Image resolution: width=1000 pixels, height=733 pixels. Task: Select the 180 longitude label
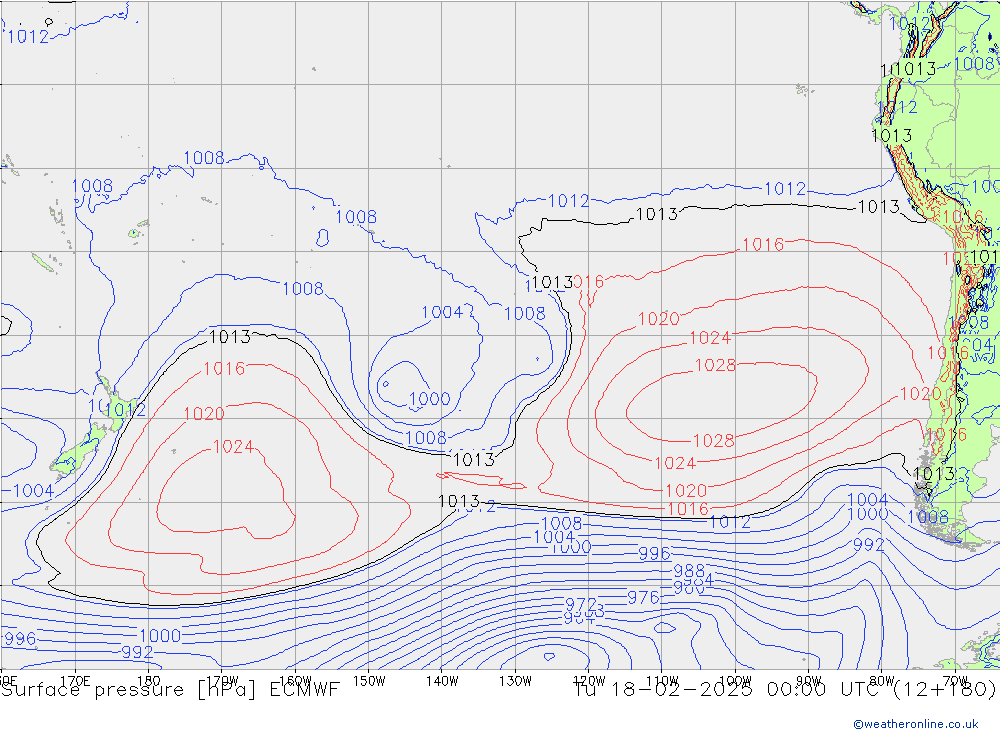149,681
